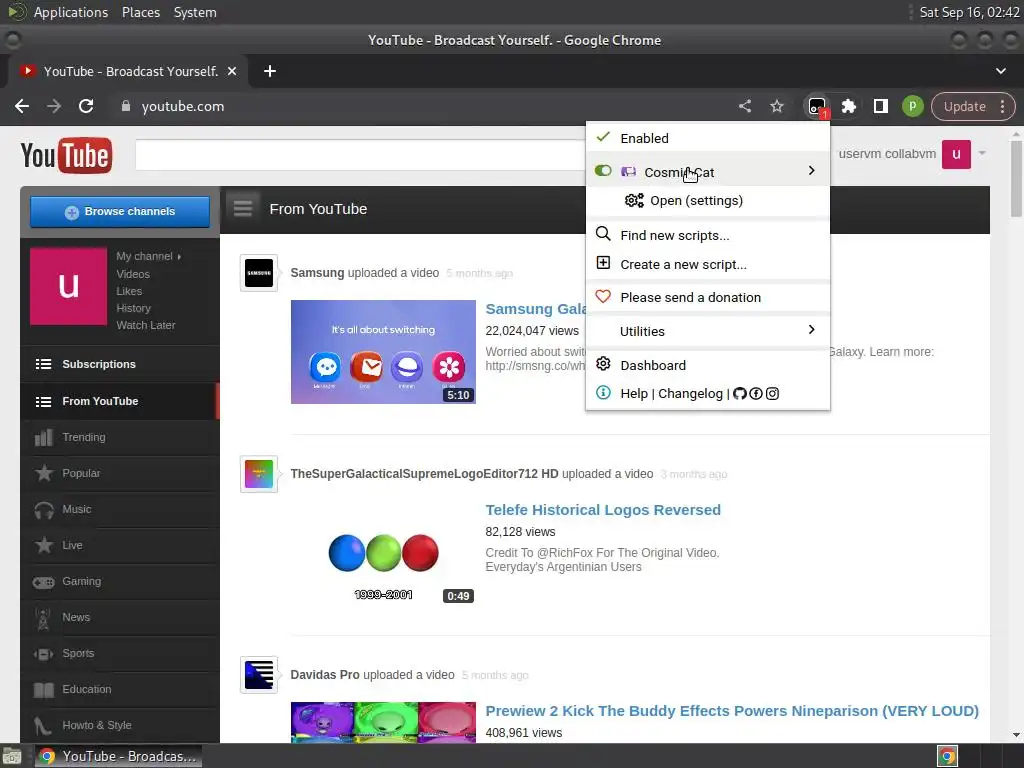Viewport: 1024px width, 768px height.
Task: Click the Chrome icon in bottom-right tray
Action: [x=947, y=756]
